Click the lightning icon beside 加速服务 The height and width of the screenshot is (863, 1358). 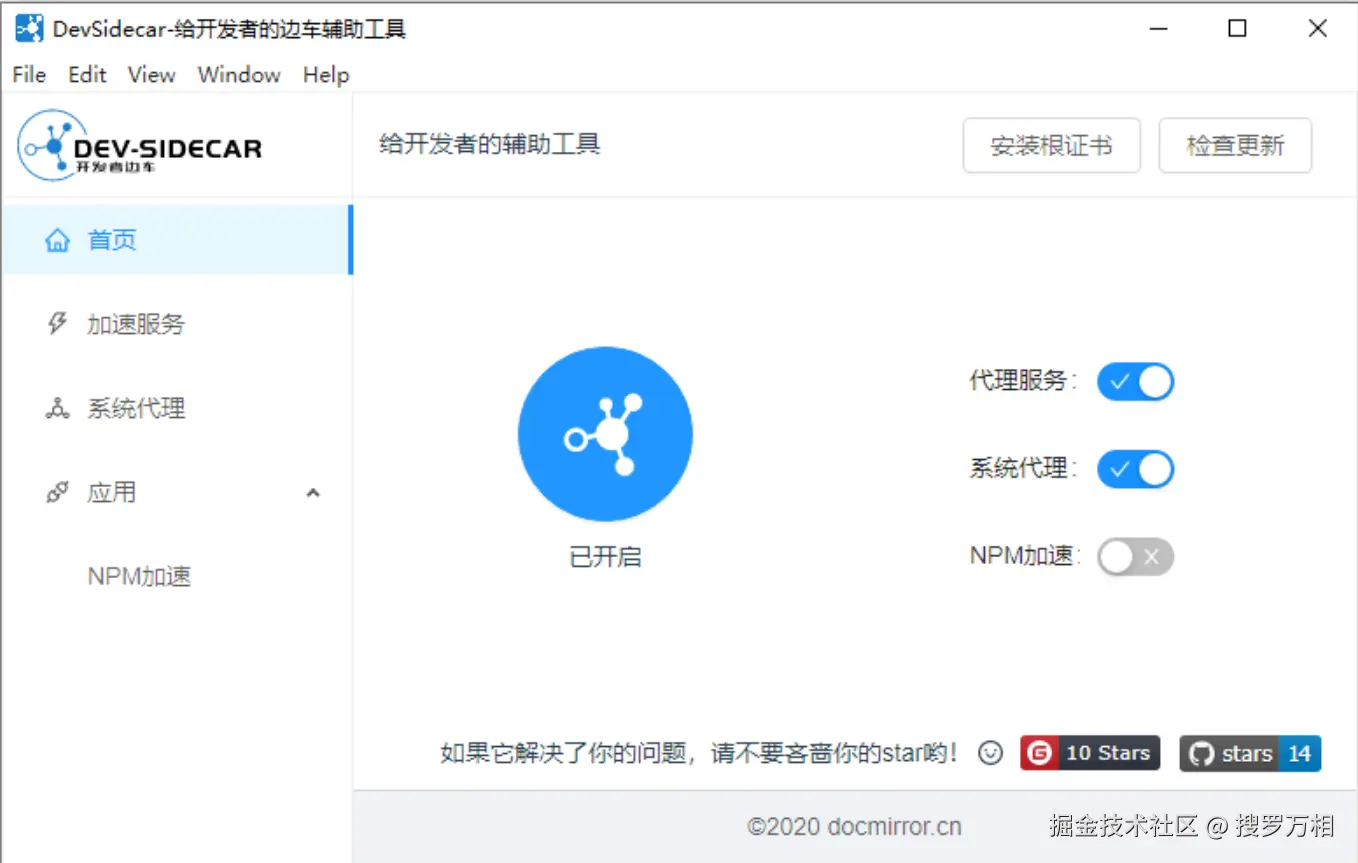58,323
